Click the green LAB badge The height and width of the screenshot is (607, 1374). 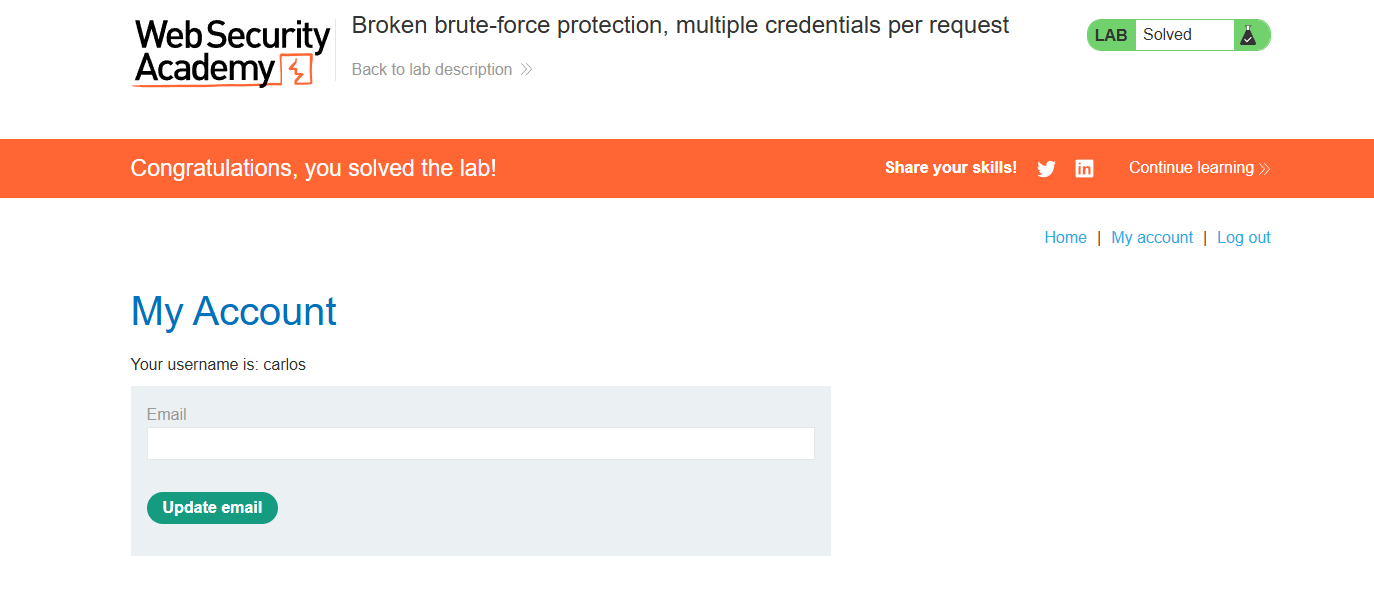click(1111, 35)
